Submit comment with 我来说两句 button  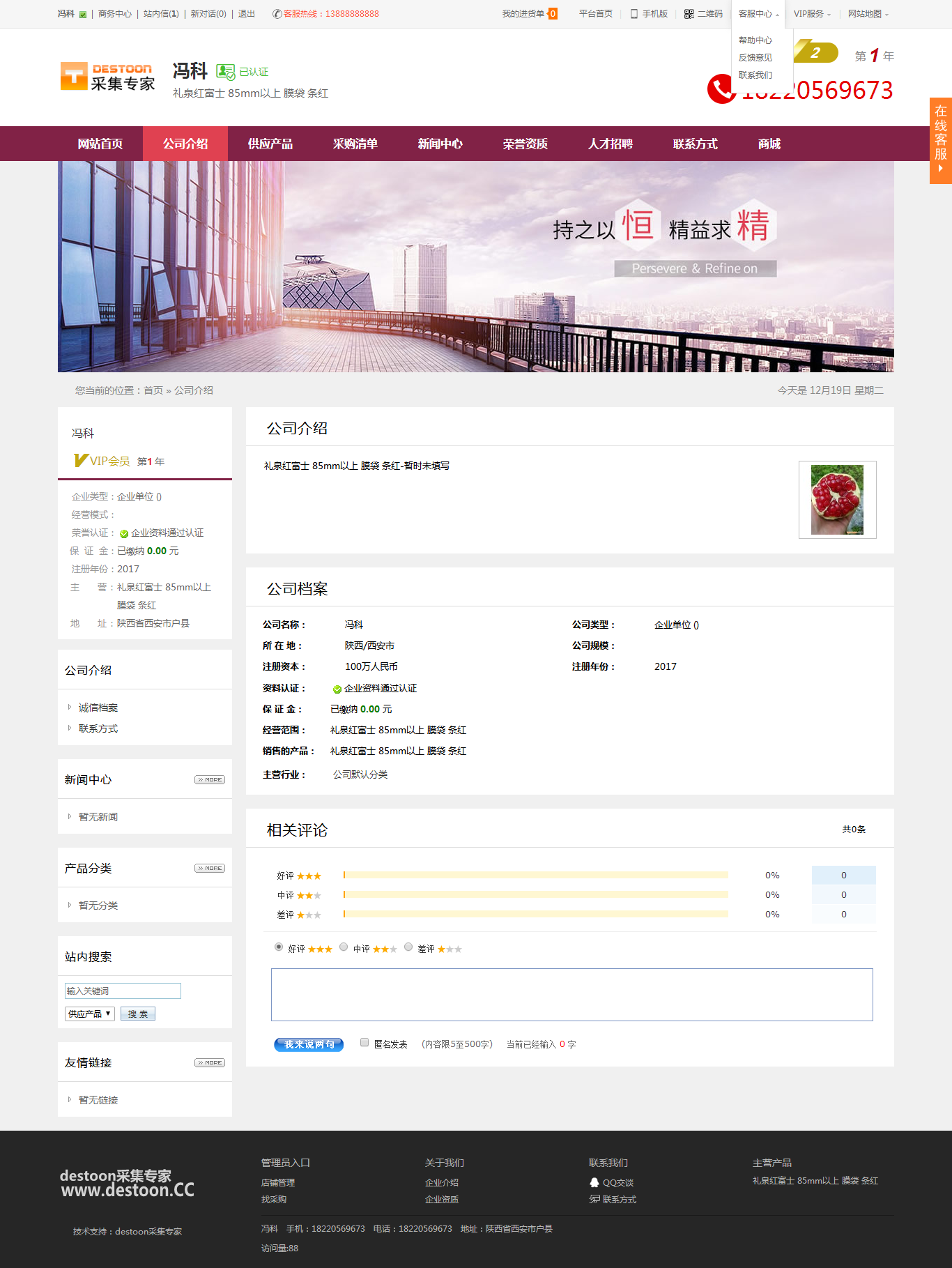(309, 1044)
